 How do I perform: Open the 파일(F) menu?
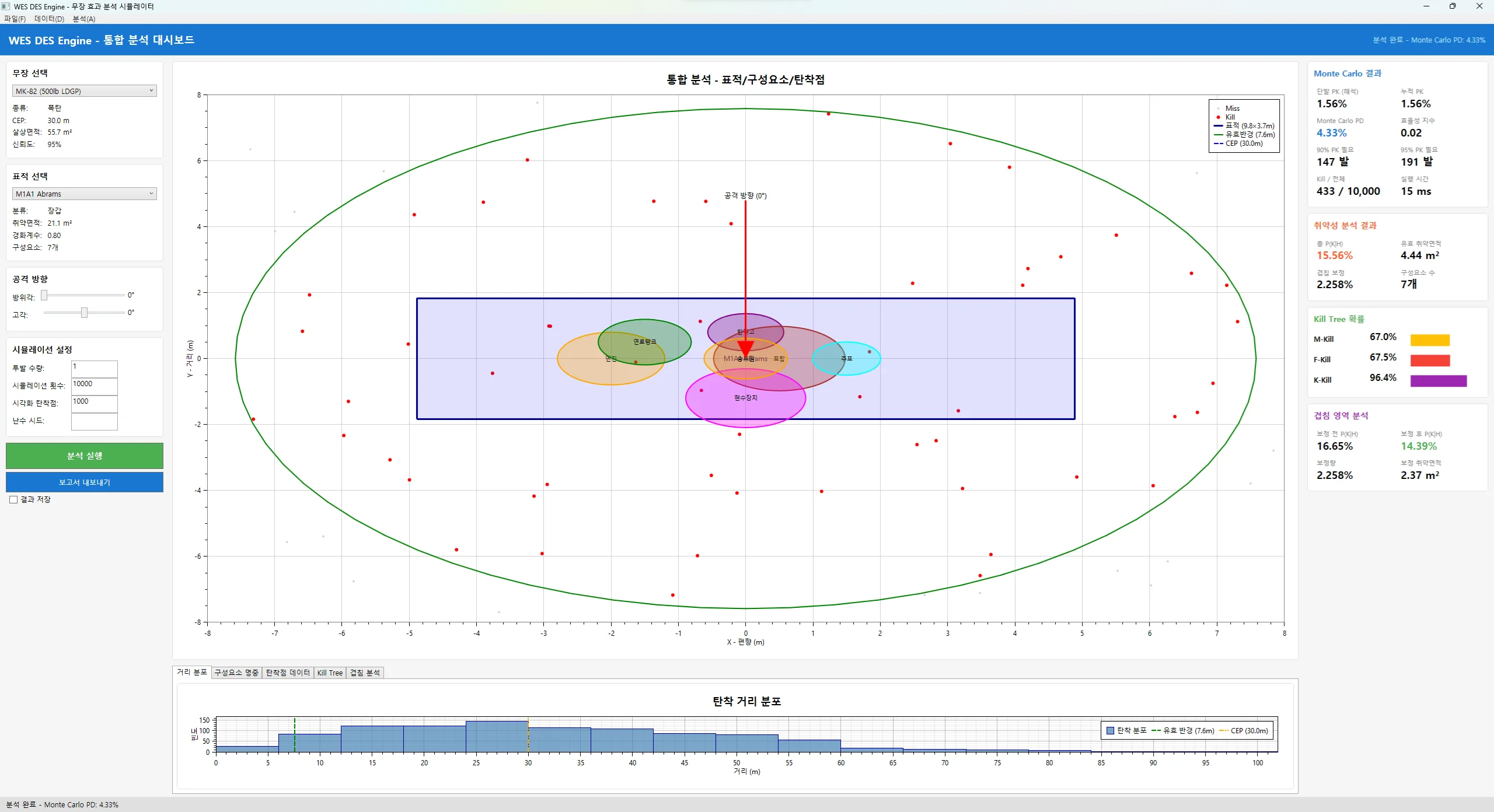[15, 19]
